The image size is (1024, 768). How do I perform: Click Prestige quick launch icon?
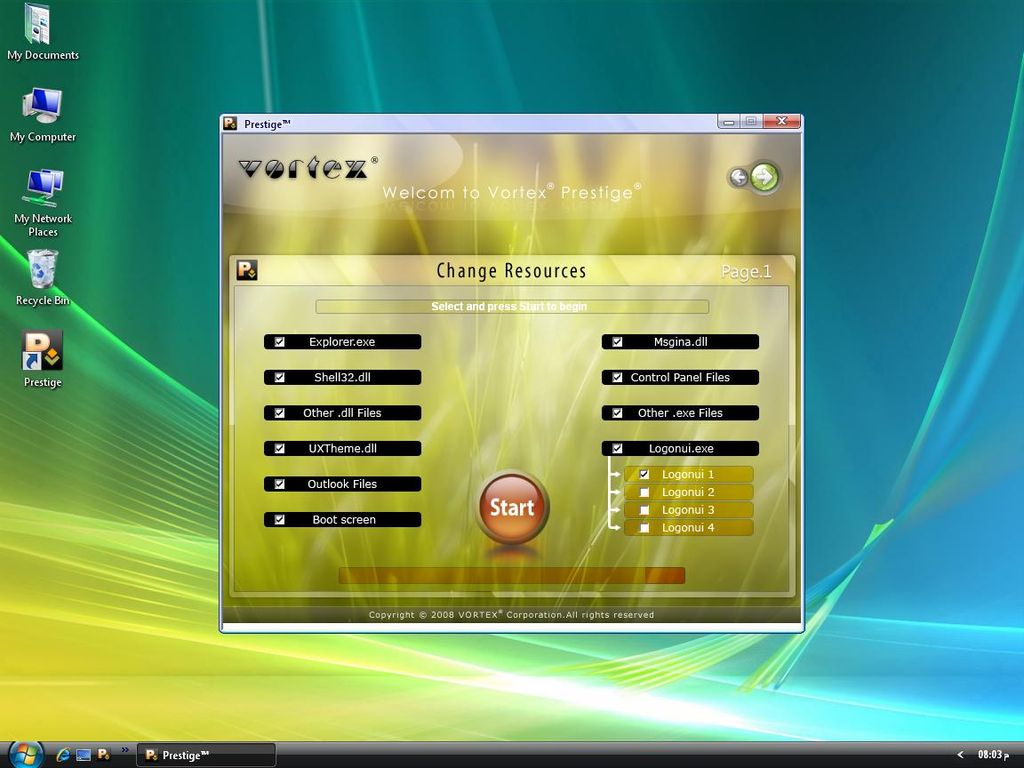coord(103,754)
